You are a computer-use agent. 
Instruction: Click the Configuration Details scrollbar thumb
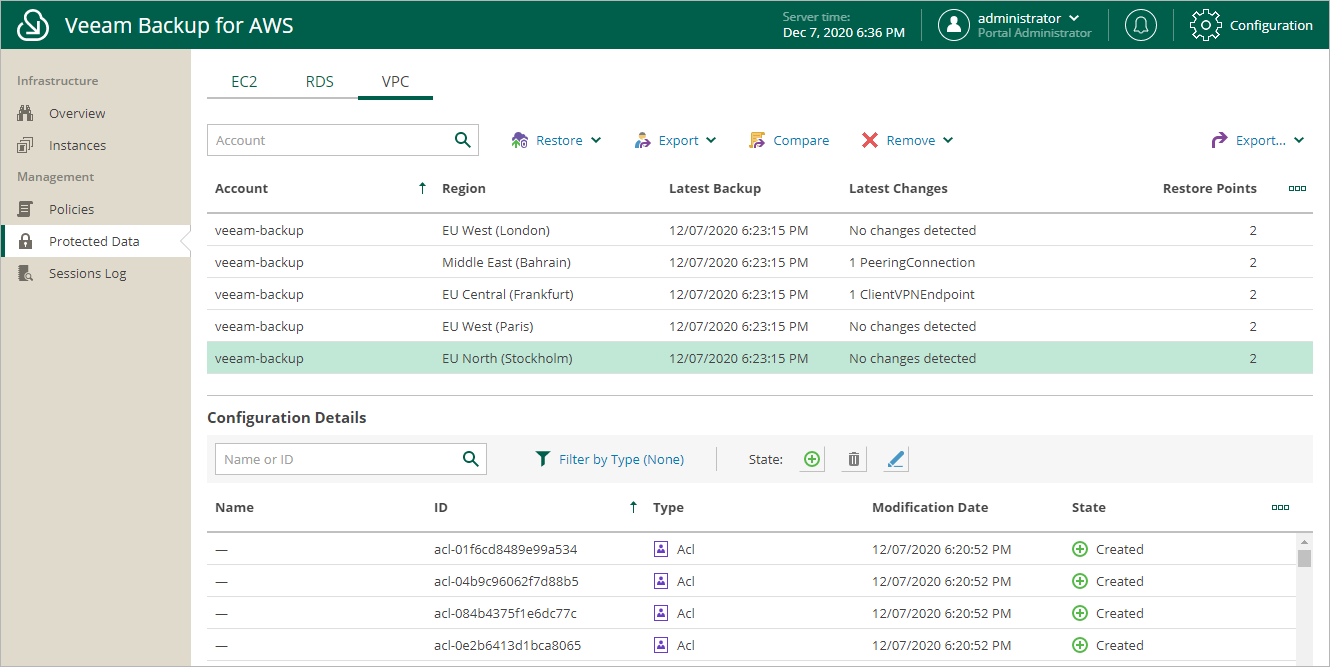(1304, 558)
